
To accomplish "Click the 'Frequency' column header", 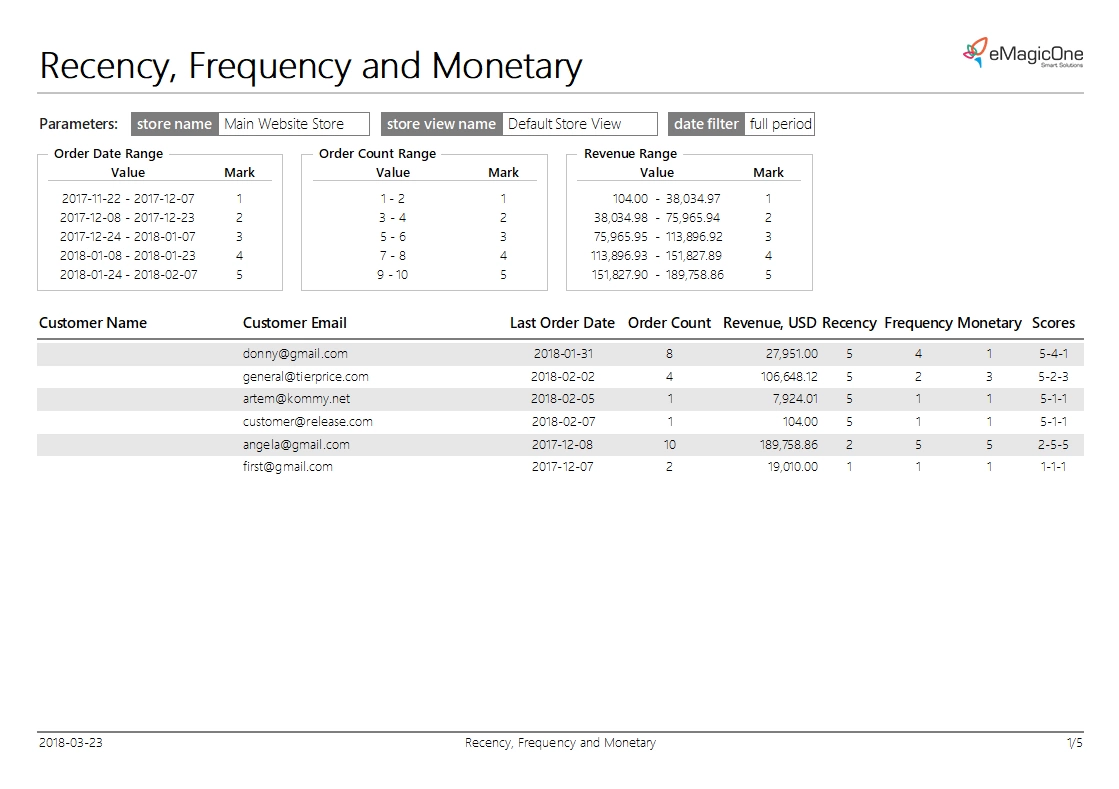I will pos(918,323).
